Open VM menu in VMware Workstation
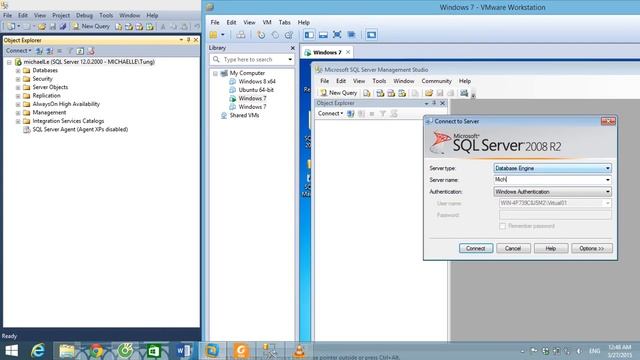 point(267,22)
